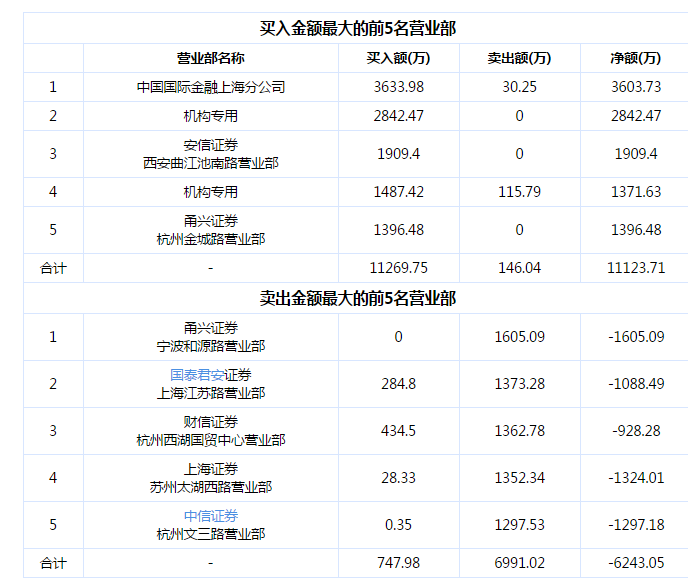Click net amount 2842.47 cell
688x587 pixels.
(x=636, y=116)
